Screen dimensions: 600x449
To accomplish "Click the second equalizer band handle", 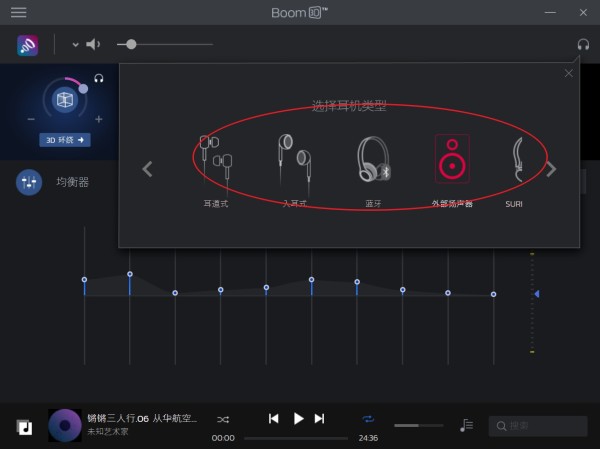I will pyautogui.click(x=130, y=274).
